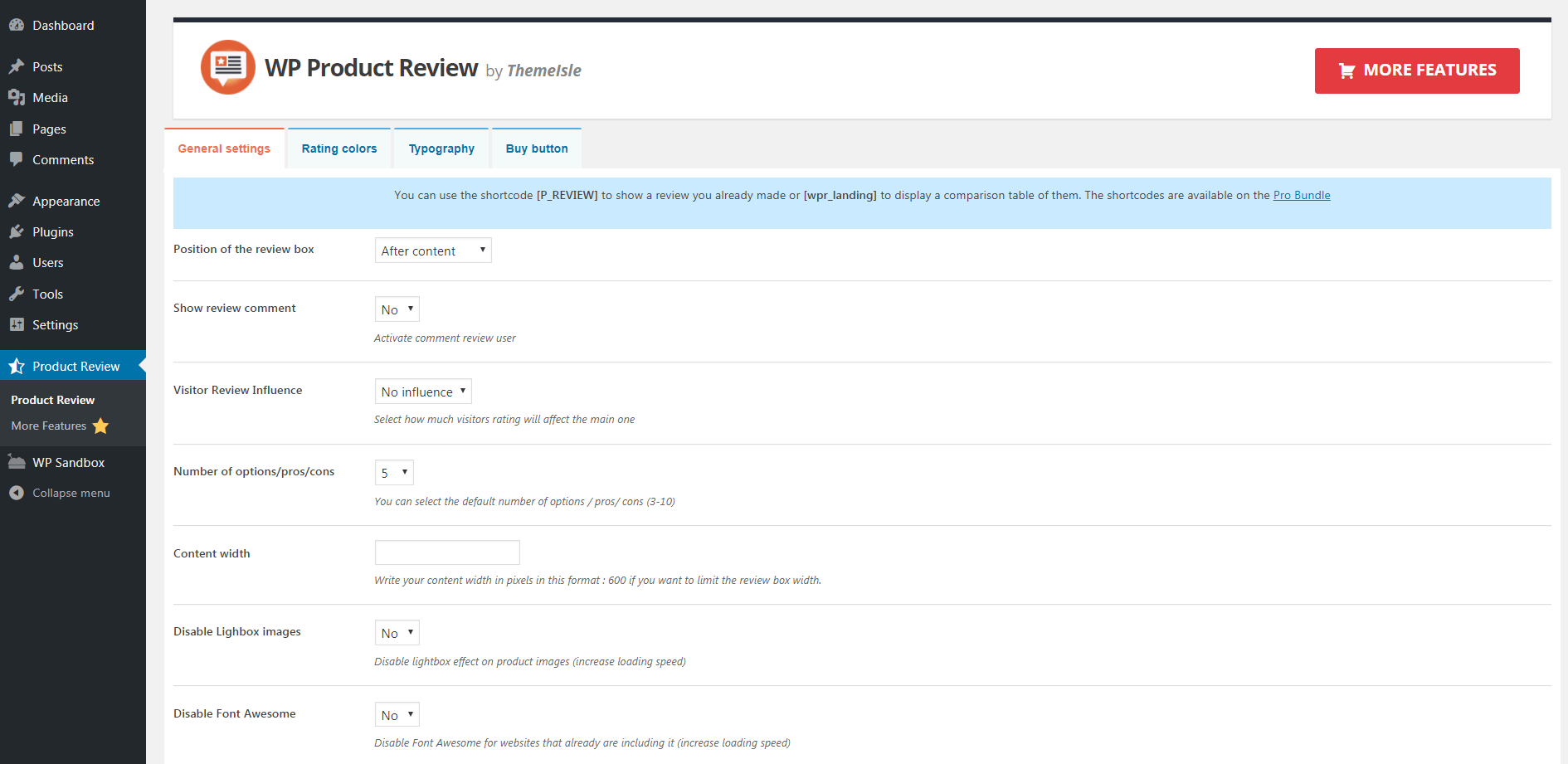Open the Position of the review box dropdown
Viewport: 1568px width, 764px height.
(x=433, y=251)
